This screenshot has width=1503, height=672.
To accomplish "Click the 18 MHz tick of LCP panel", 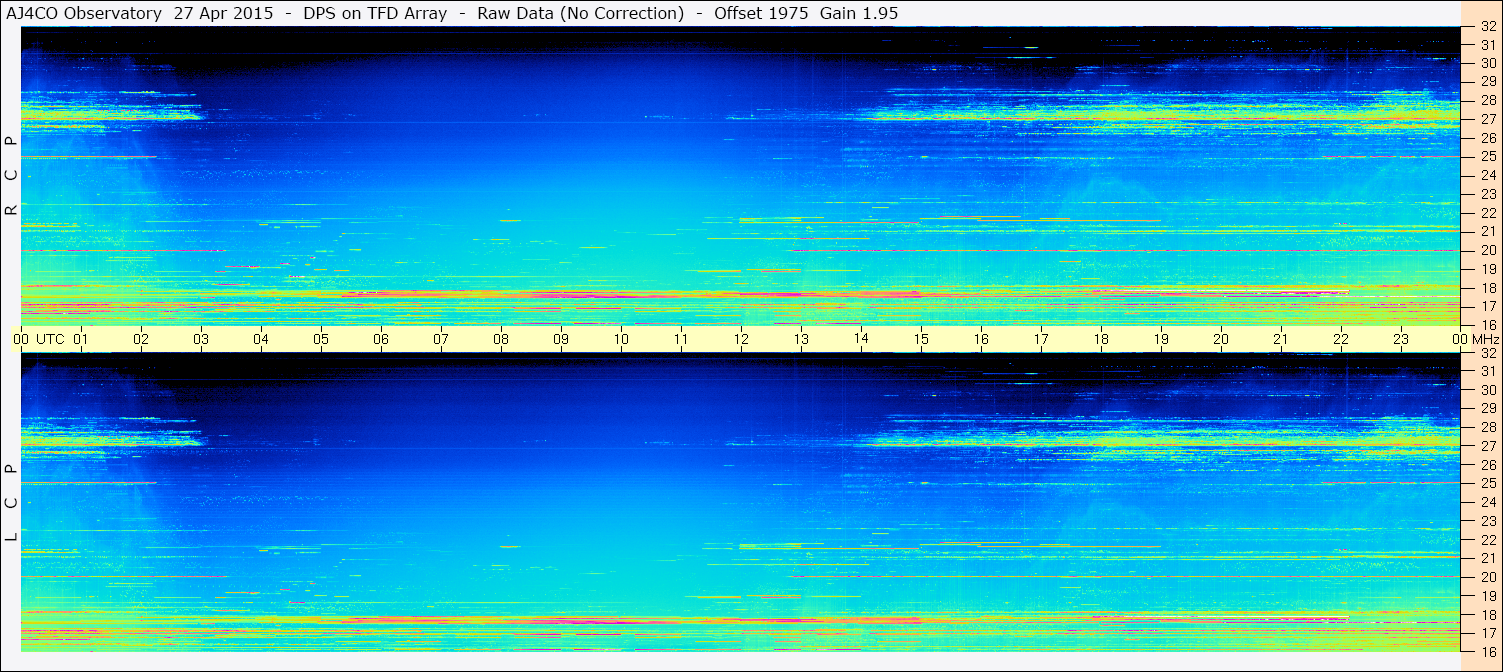I will click(x=1487, y=615).
